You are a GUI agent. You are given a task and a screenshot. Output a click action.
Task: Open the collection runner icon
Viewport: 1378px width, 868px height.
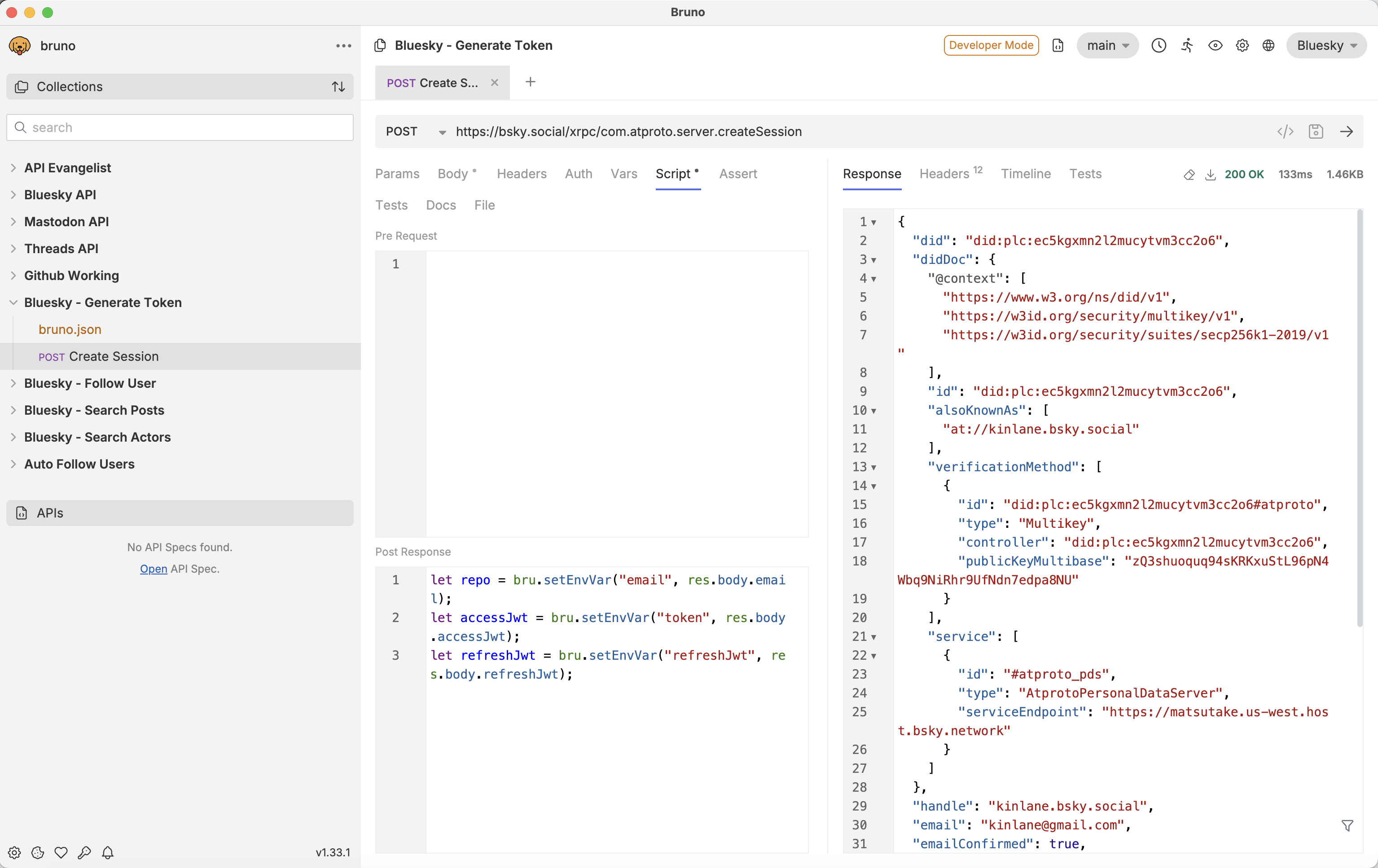[x=1187, y=45]
